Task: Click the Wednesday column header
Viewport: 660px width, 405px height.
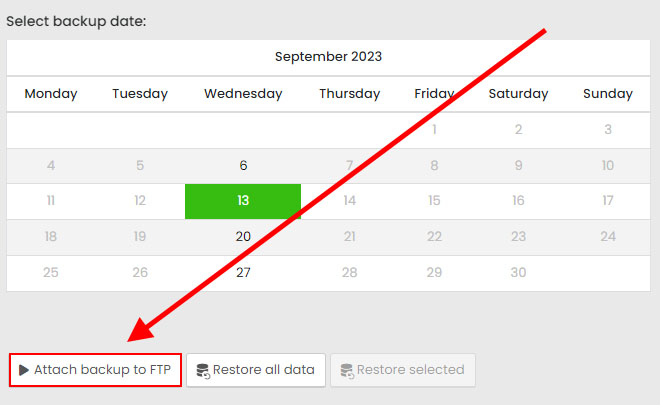Action: pyautogui.click(x=243, y=94)
